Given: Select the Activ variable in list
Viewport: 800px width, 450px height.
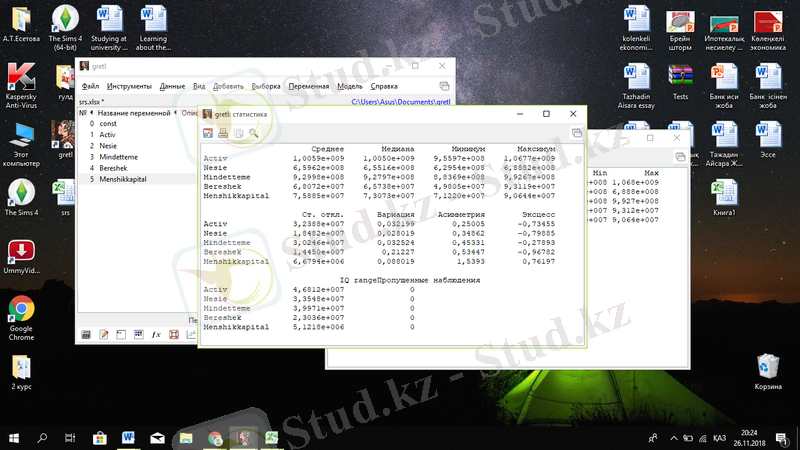Looking at the screenshot, I should 108,134.
